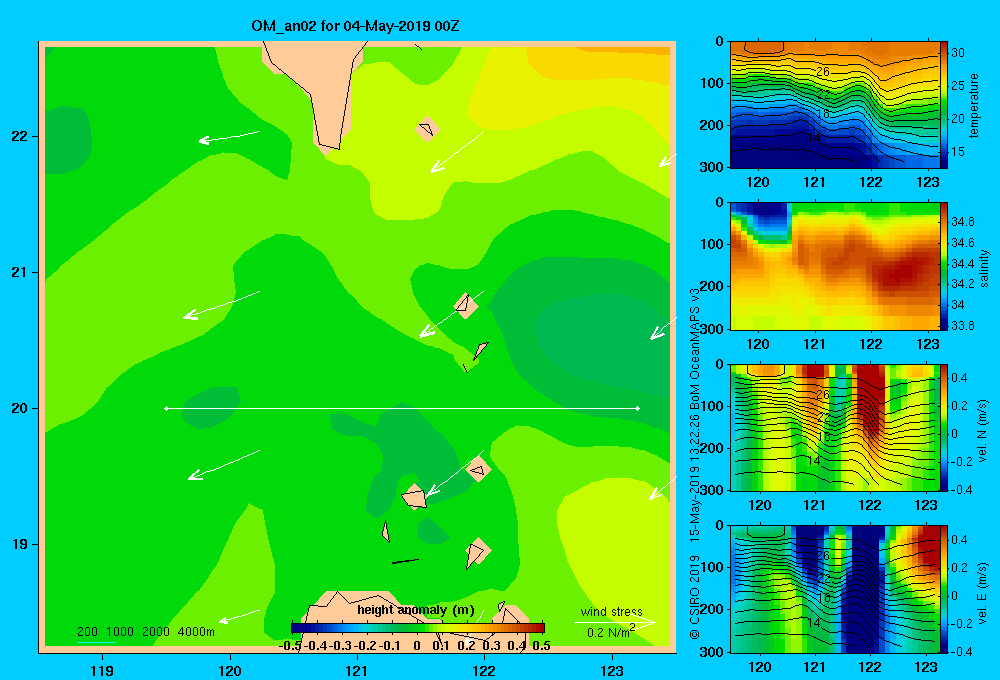Click the '33.8' tick on salinity scale

point(963,325)
